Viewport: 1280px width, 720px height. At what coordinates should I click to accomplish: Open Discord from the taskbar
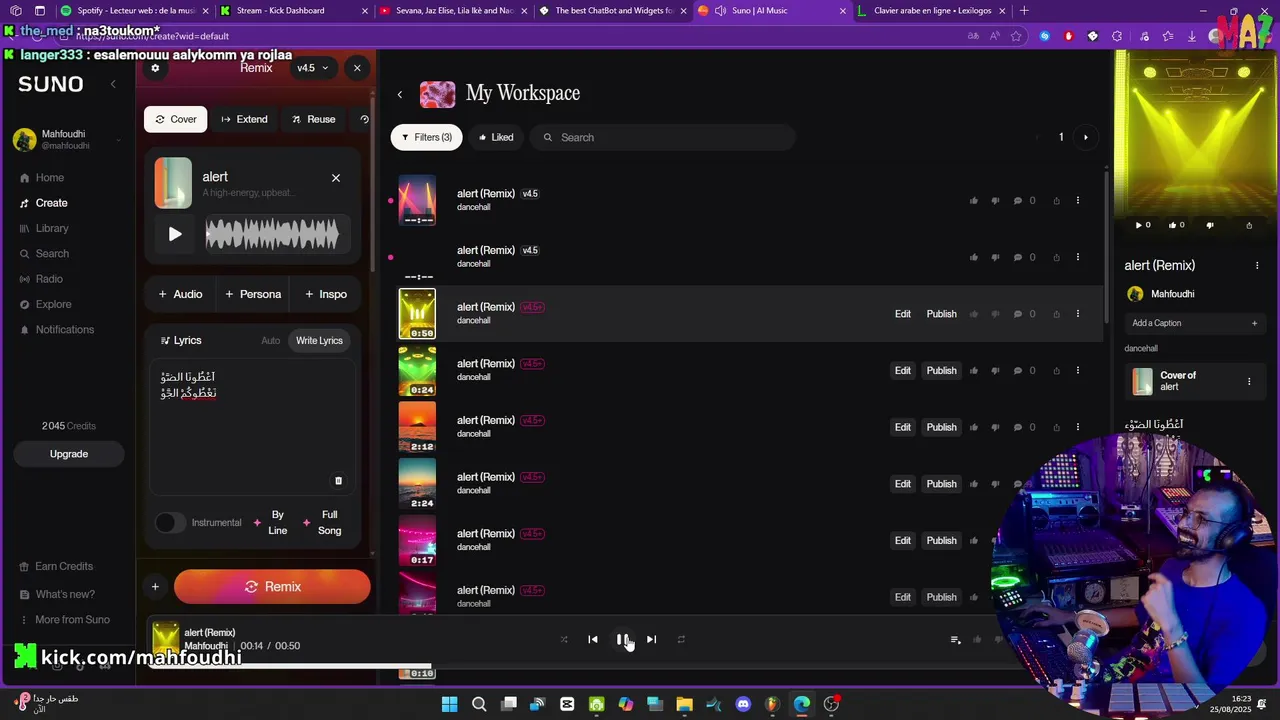tap(743, 704)
